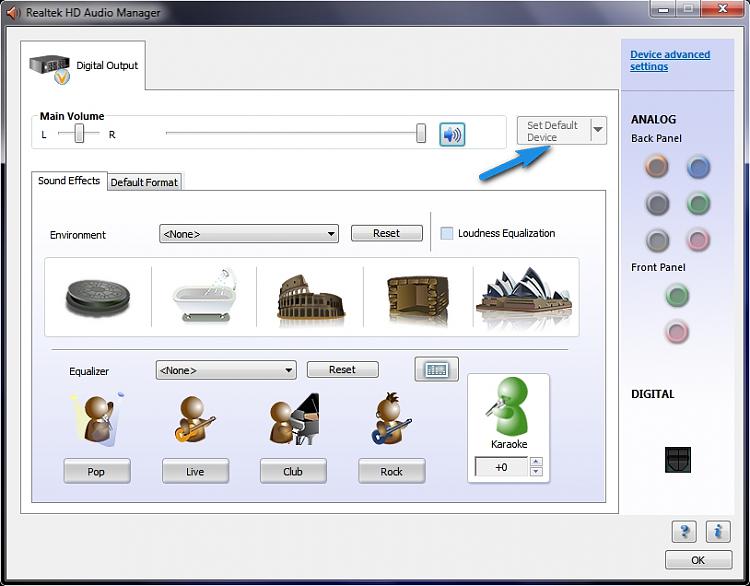Click the Set Default Device button

[553, 131]
